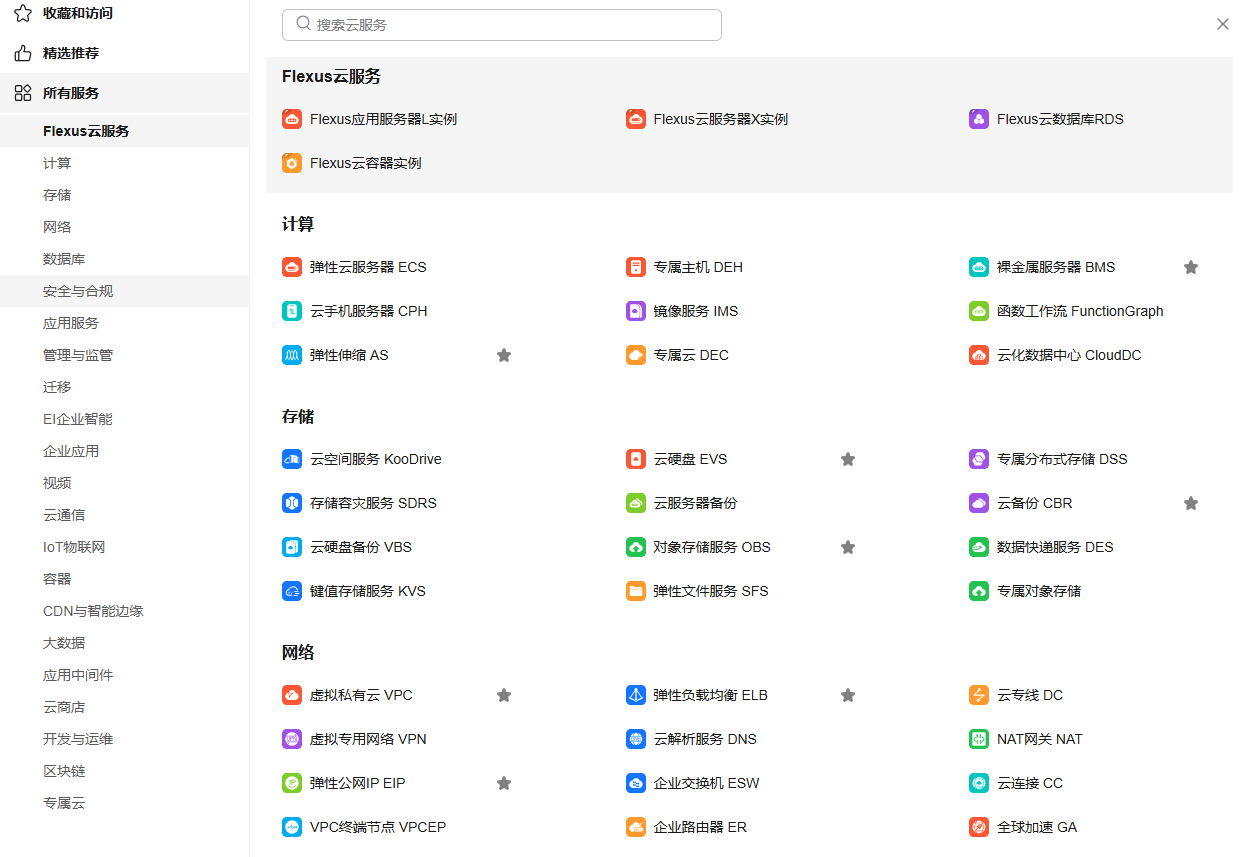Click the 对象存储服务 OBS icon
Viewport: 1239px width, 857px height.
(636, 547)
